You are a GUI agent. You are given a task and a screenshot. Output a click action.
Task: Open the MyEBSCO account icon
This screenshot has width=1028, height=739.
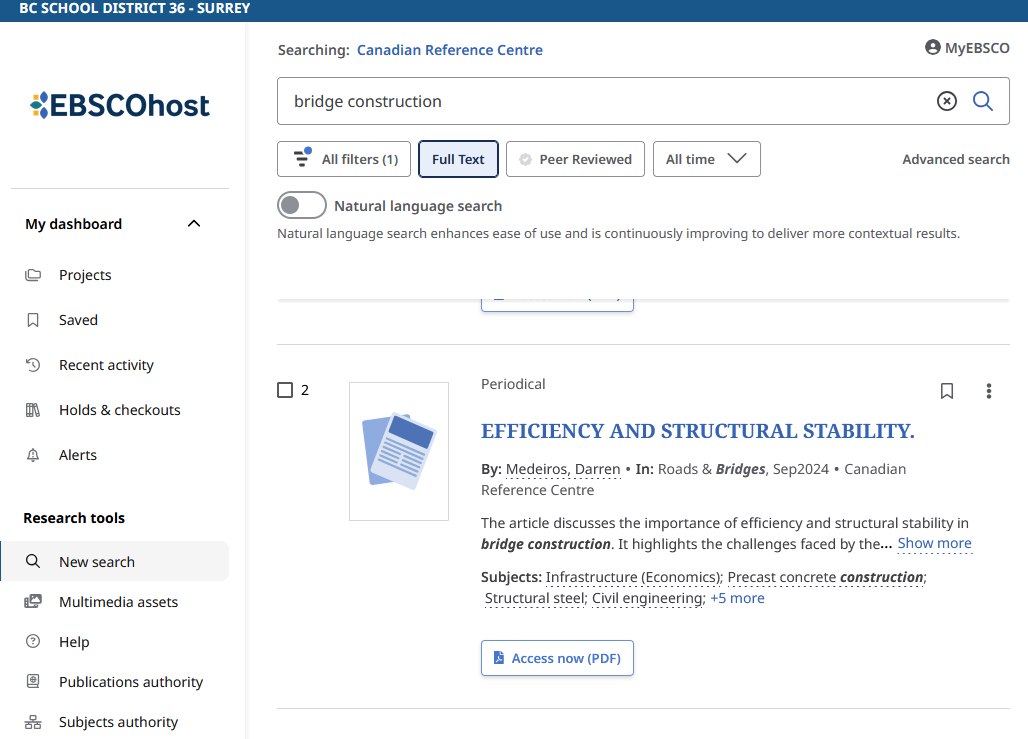coord(932,47)
